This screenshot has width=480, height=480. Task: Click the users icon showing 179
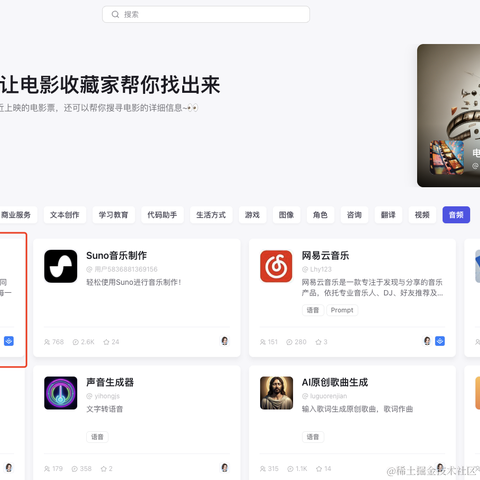(47, 469)
